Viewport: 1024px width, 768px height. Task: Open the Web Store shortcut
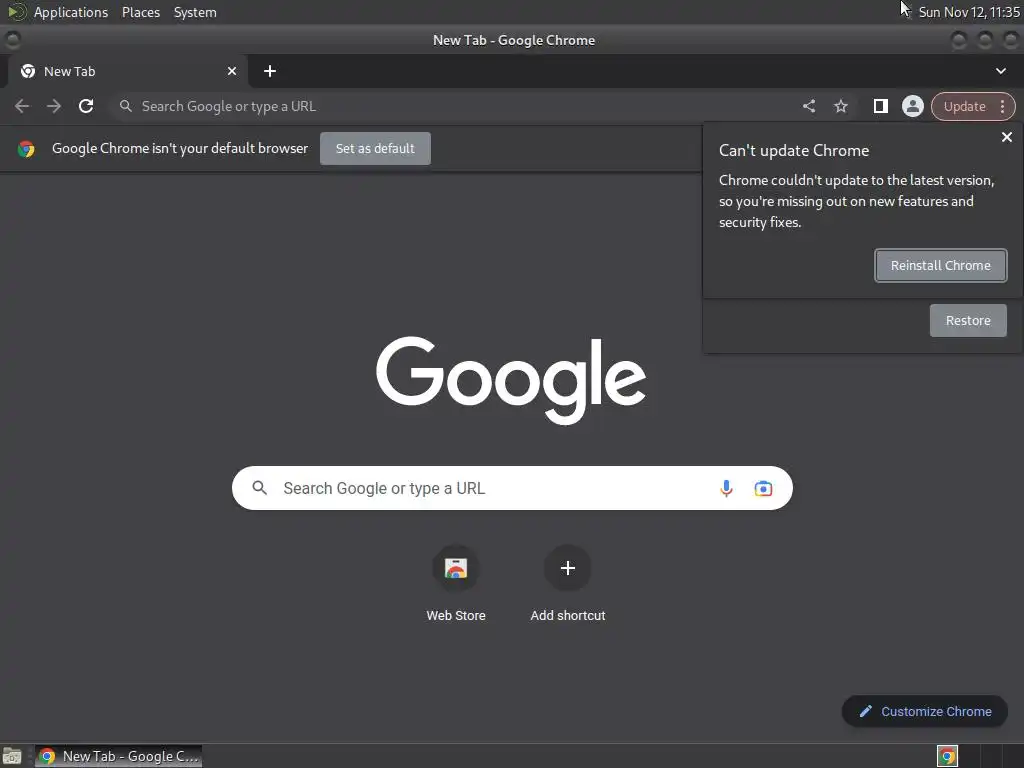(x=456, y=568)
